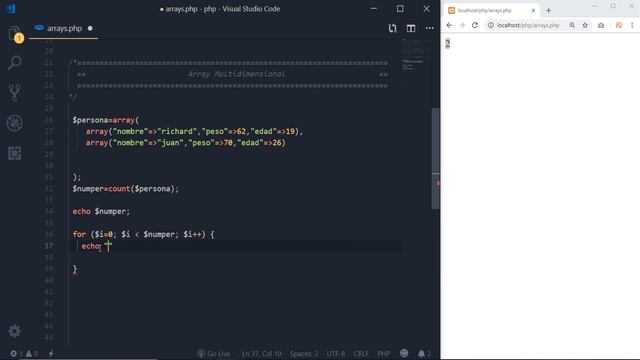Click the Open Changes icon in editor toolbar

point(392,28)
